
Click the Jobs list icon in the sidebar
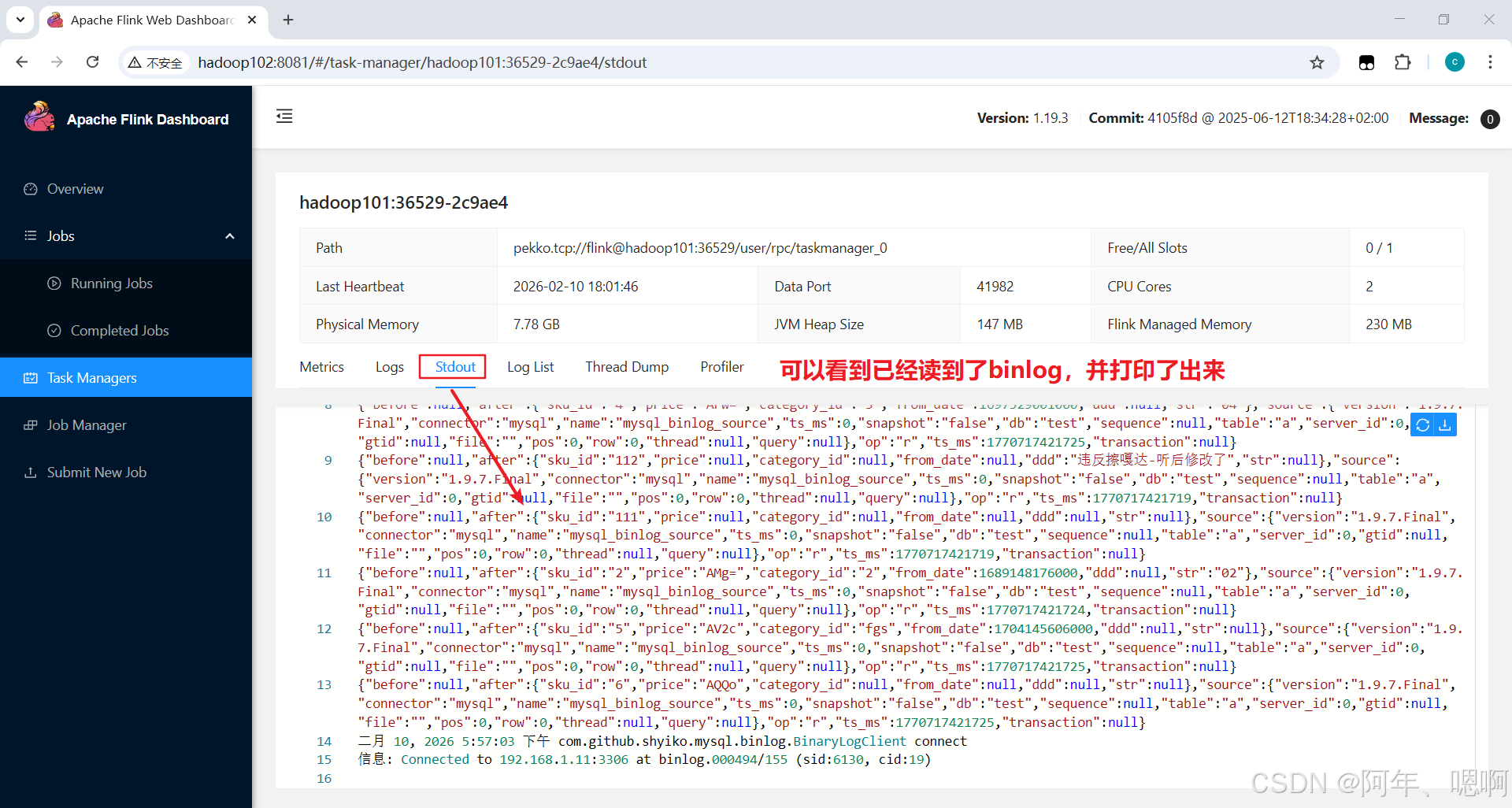[x=31, y=236]
